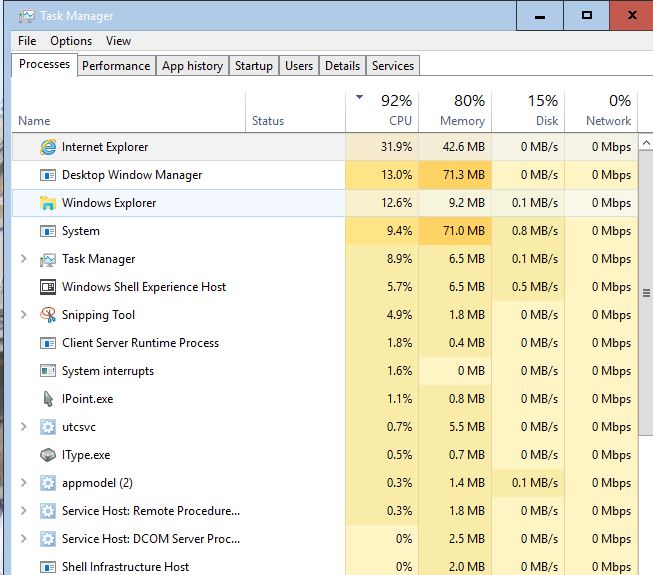Click the Snipping Tool scissors icon
Viewport: 653px width, 575px height.
coord(48,315)
